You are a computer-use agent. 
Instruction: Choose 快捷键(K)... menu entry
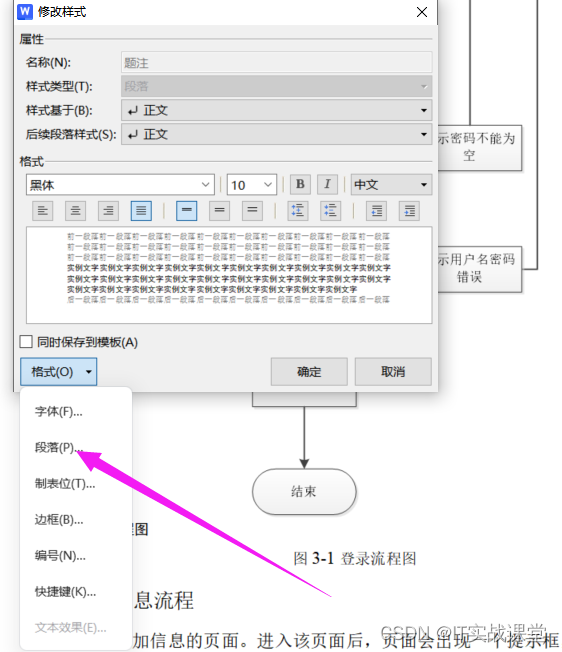[65, 591]
